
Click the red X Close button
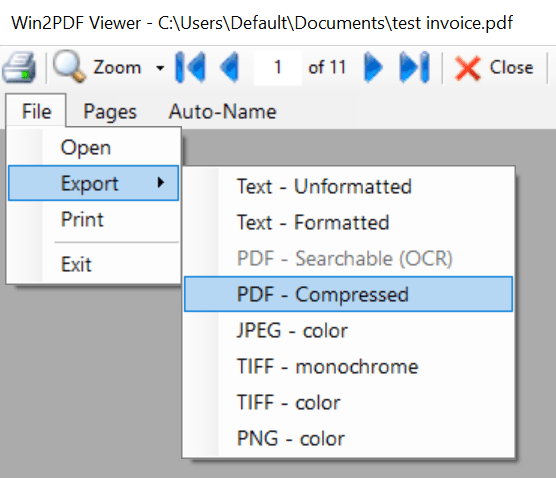pyautogui.click(x=494, y=67)
